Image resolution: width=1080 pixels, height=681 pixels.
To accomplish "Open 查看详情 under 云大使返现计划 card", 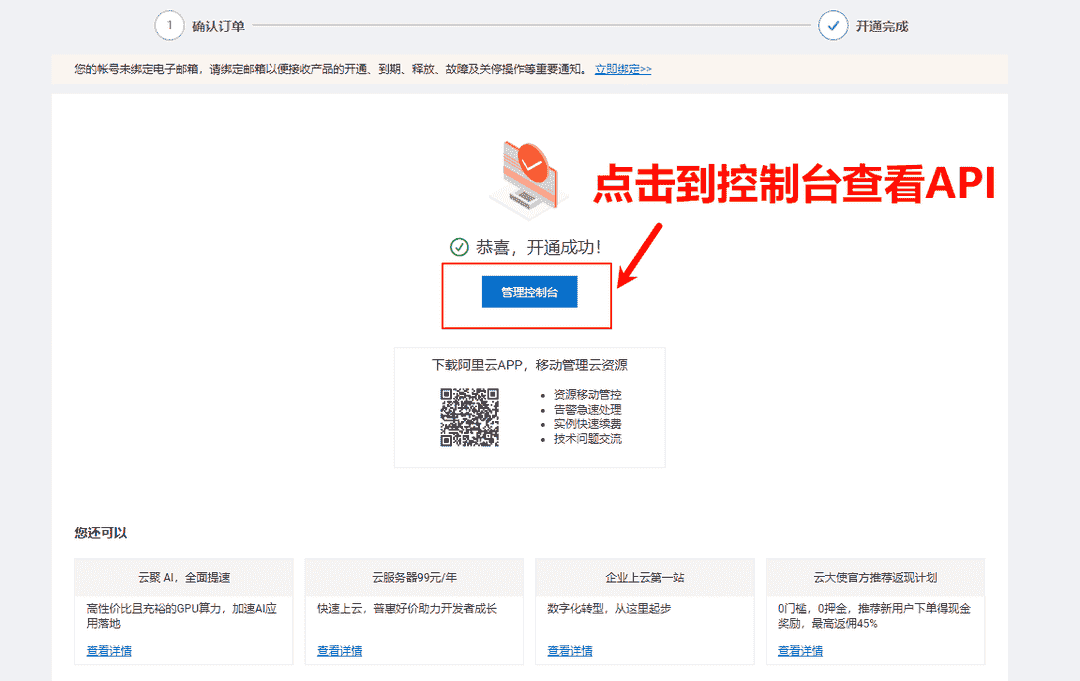I will [799, 651].
